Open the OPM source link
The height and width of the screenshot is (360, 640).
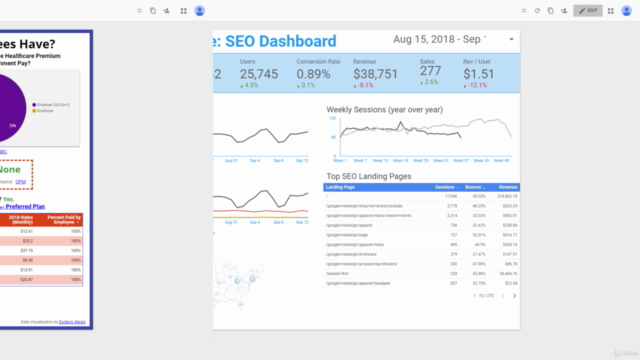(20, 182)
